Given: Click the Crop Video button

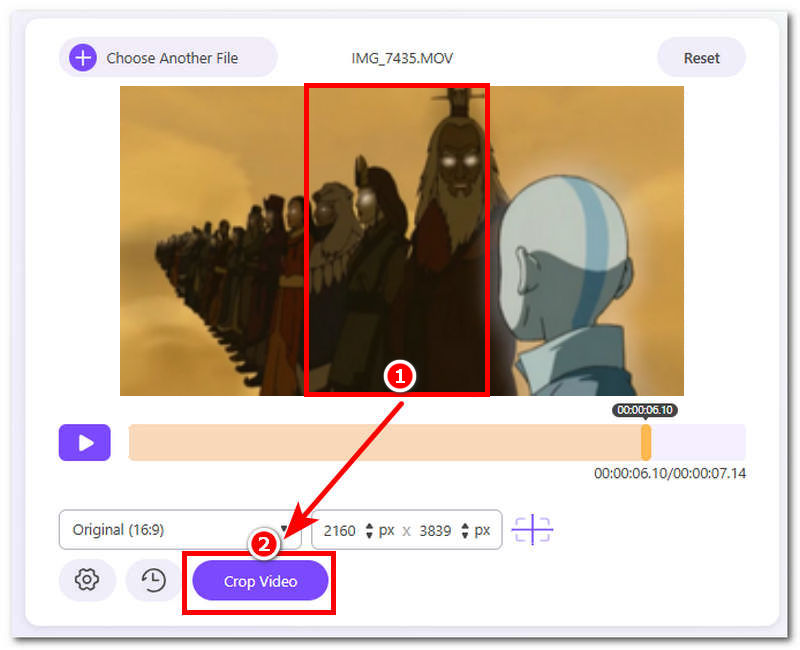Looking at the screenshot, I should pyautogui.click(x=260, y=581).
